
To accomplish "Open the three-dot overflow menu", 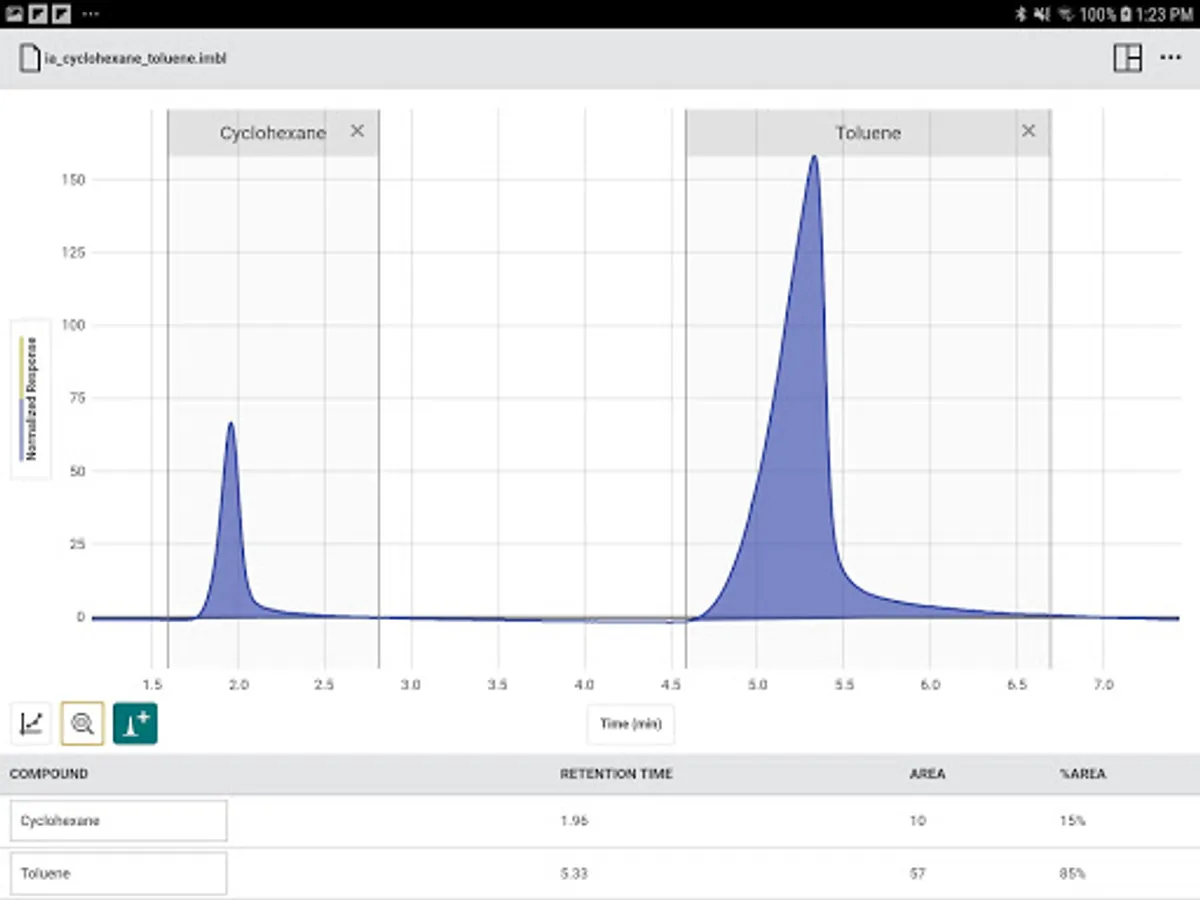I will click(x=1170, y=58).
